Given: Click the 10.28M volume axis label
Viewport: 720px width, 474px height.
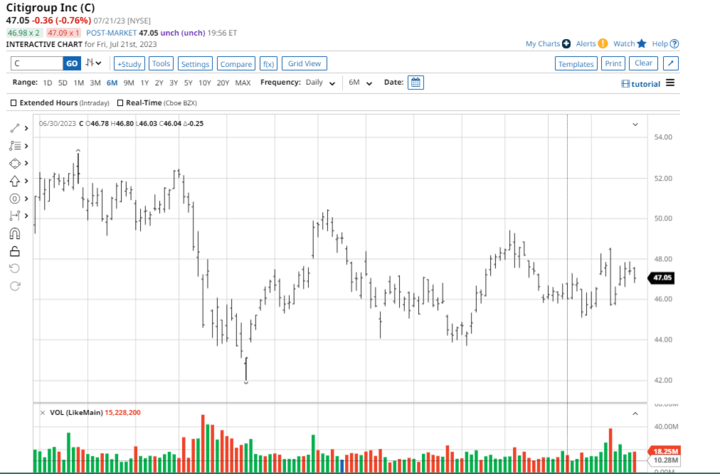Looking at the screenshot, I should (x=664, y=460).
